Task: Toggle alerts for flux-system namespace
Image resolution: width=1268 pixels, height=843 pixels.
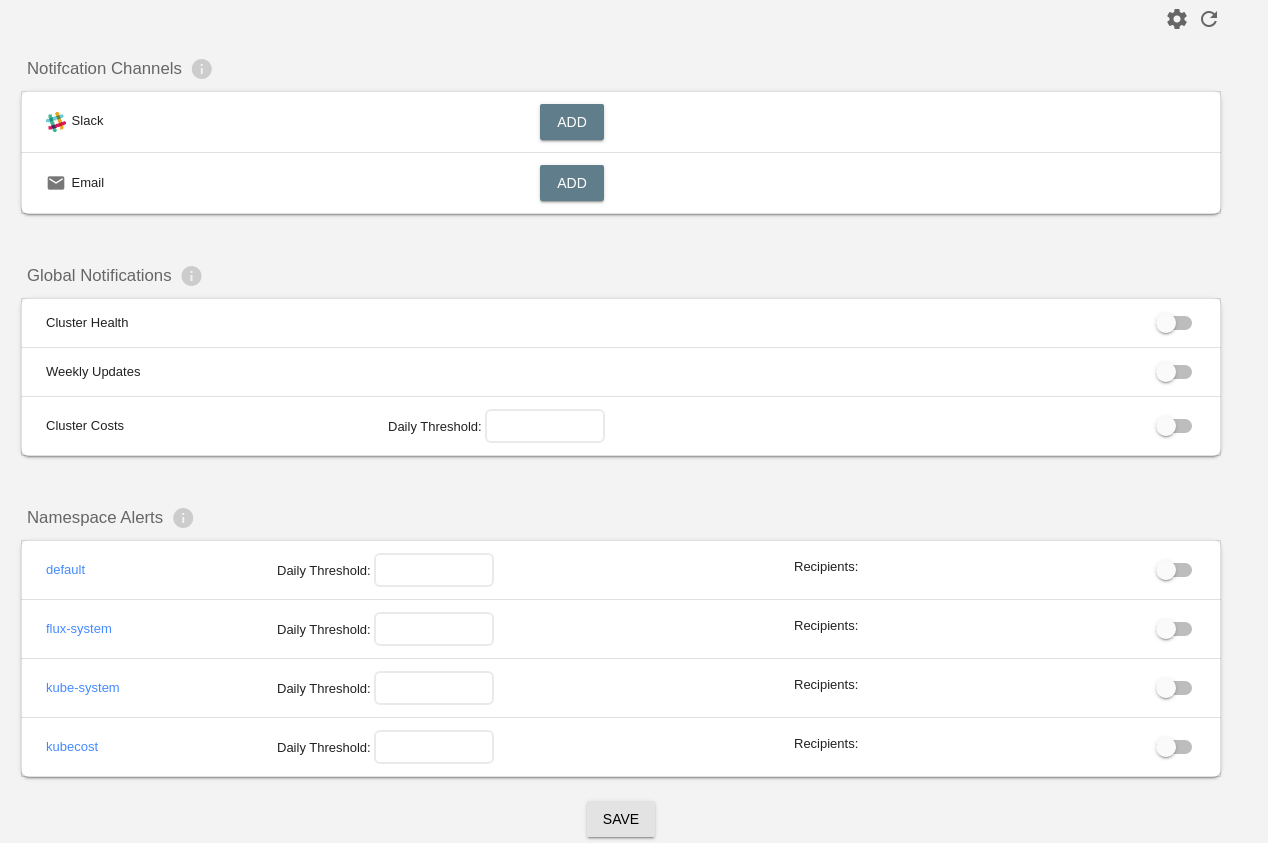Action: pyautogui.click(x=1174, y=629)
